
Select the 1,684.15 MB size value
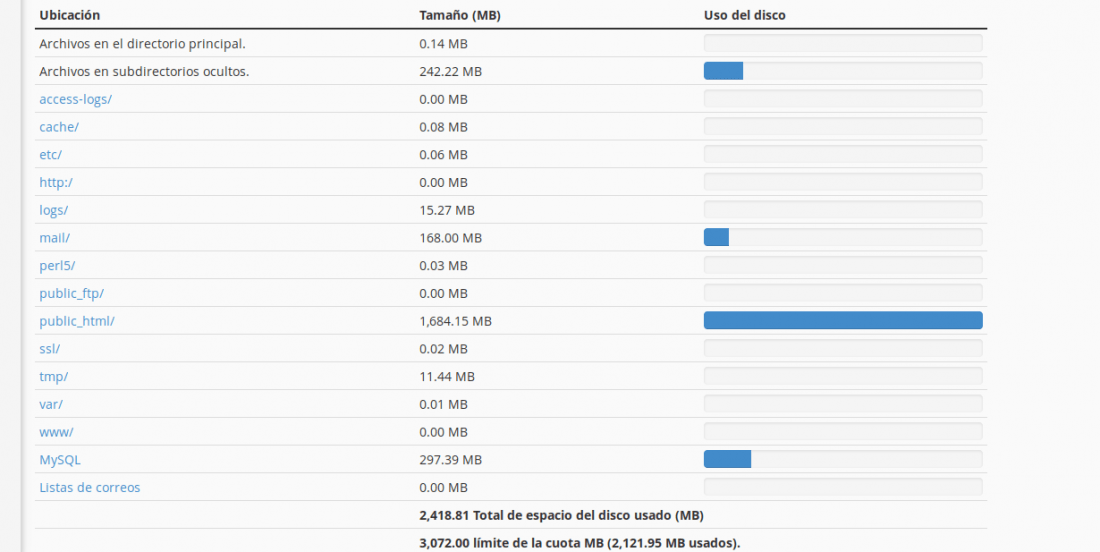click(455, 321)
